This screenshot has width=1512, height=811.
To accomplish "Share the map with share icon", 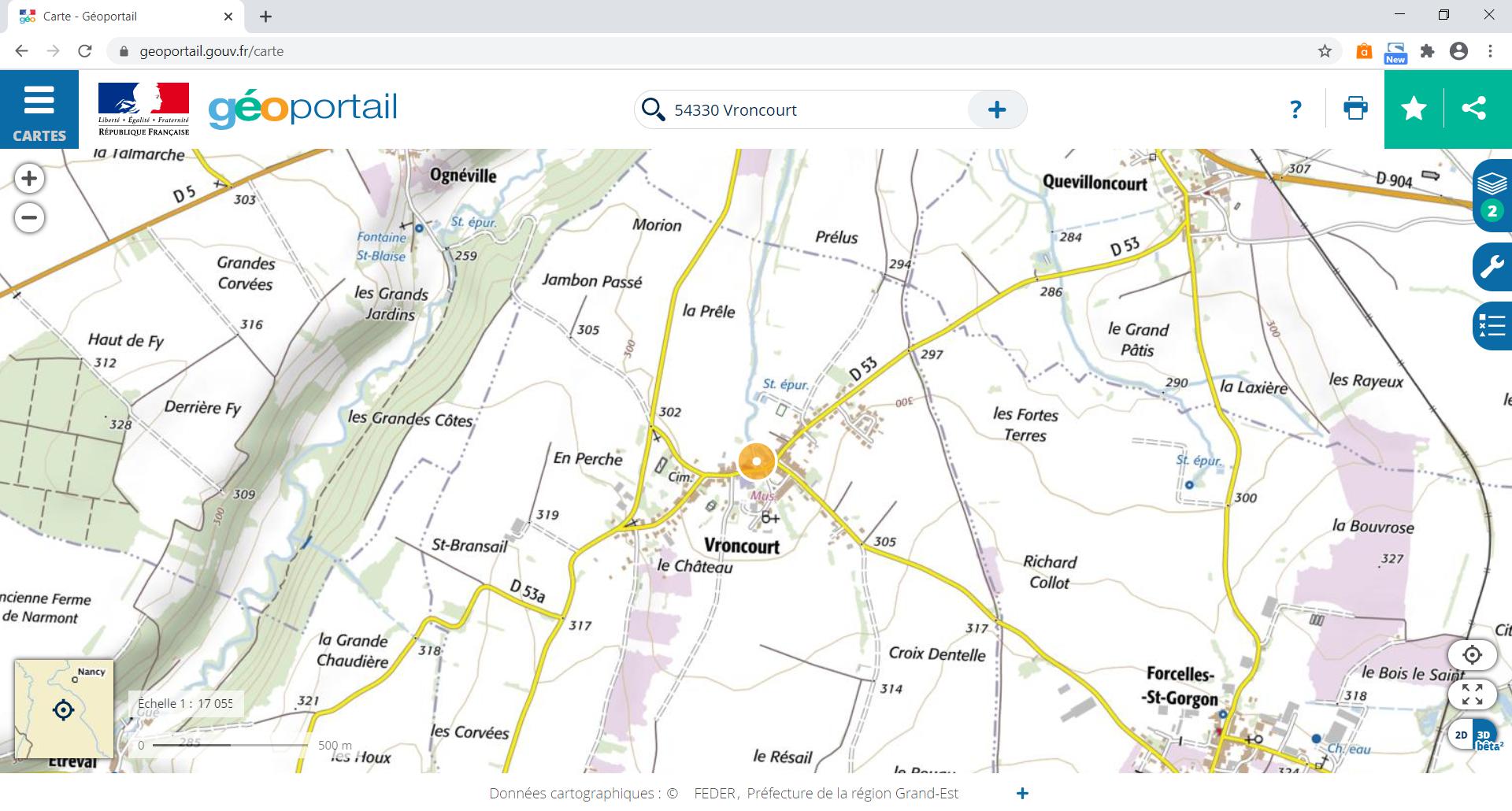I will coord(1473,109).
